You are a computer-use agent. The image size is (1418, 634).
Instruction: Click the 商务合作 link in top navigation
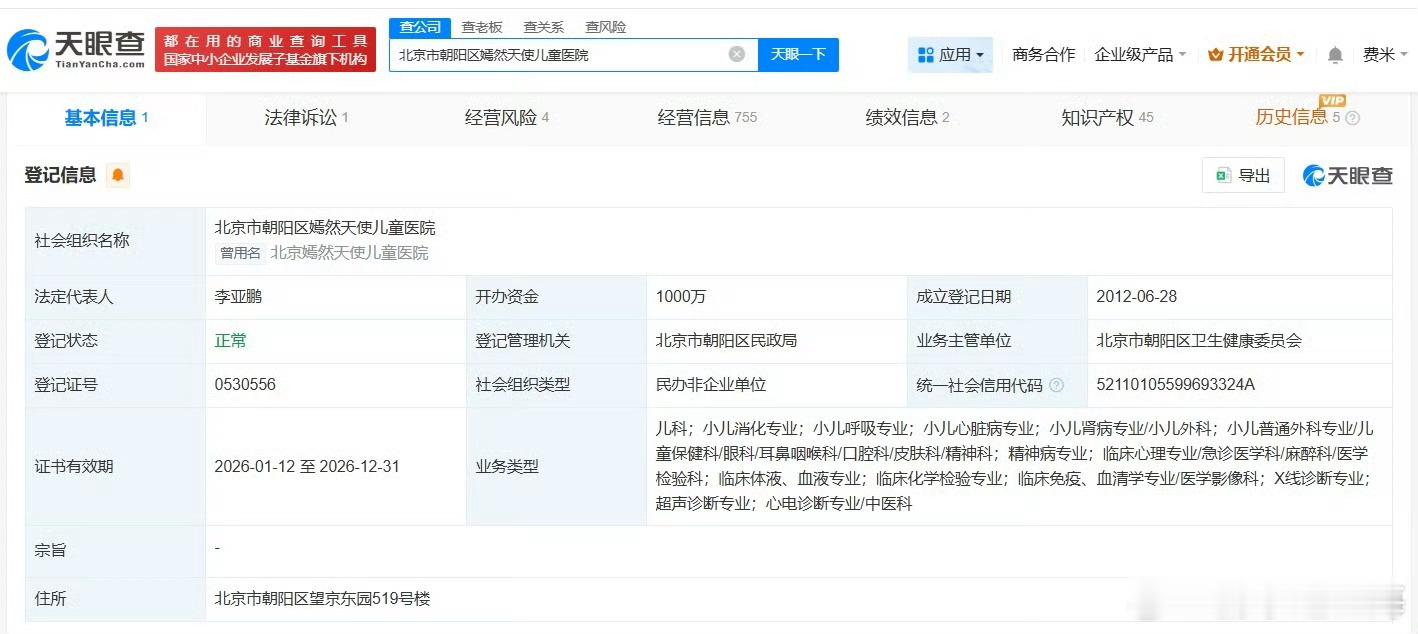[1042, 55]
